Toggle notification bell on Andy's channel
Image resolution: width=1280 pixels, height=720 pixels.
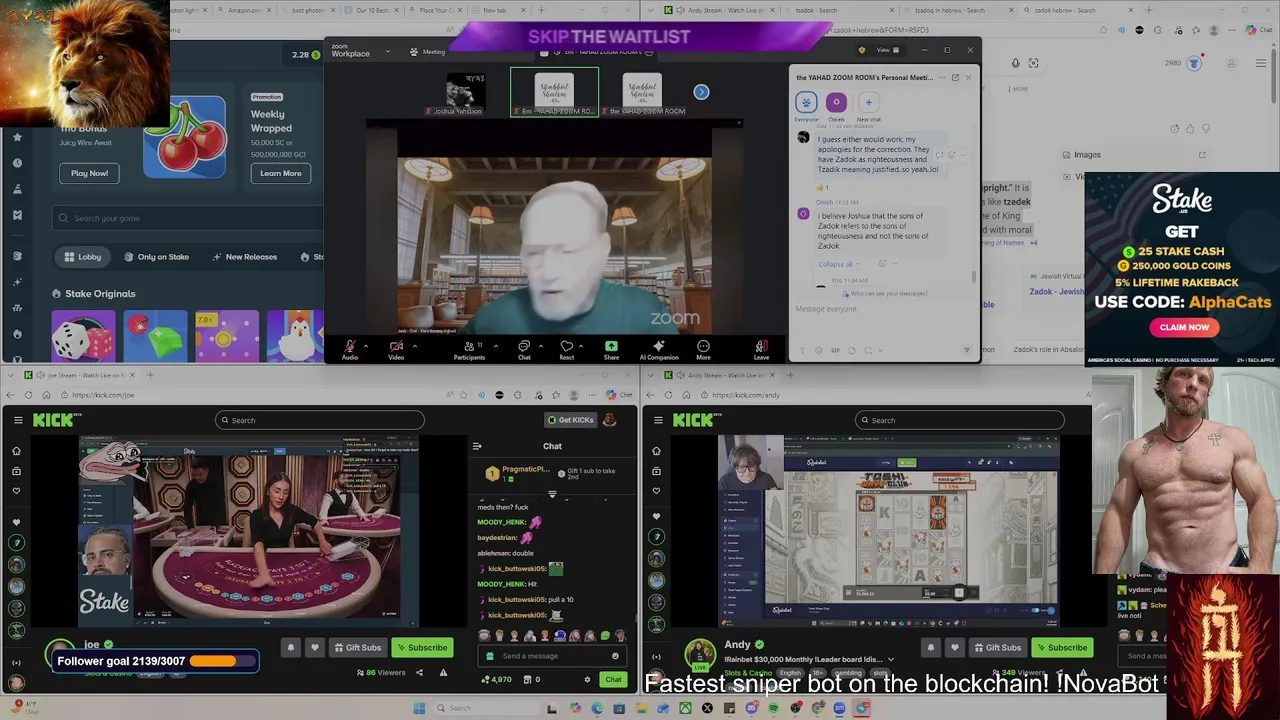pos(931,648)
